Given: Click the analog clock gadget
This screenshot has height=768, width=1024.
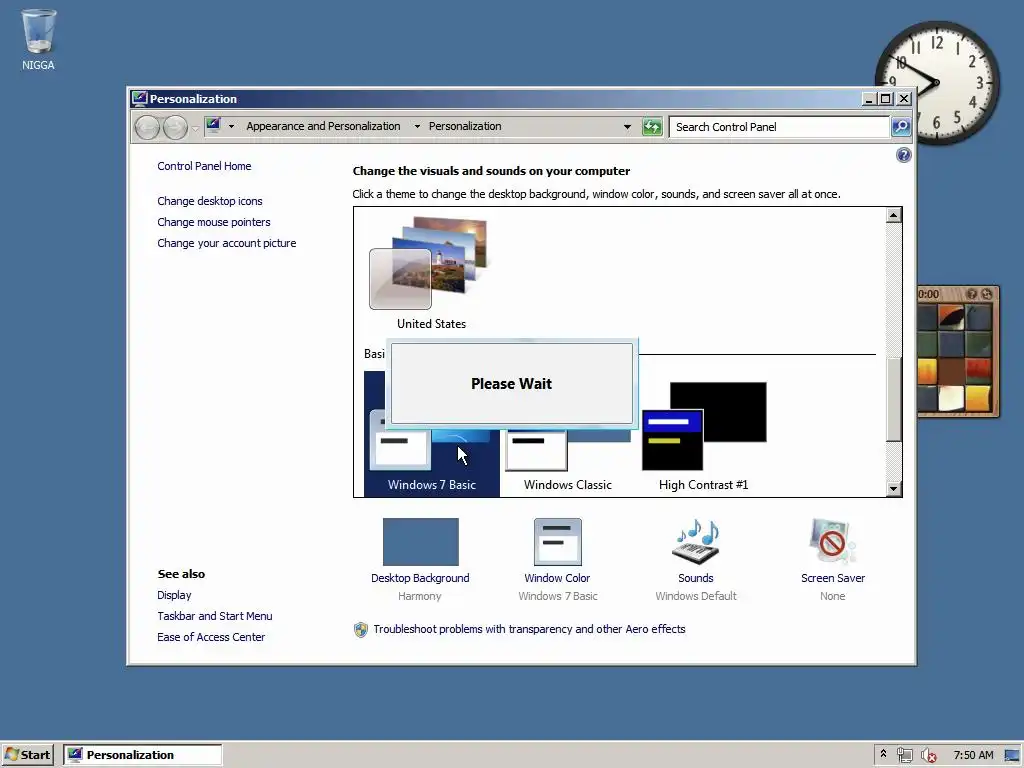Looking at the screenshot, I should pos(936,82).
